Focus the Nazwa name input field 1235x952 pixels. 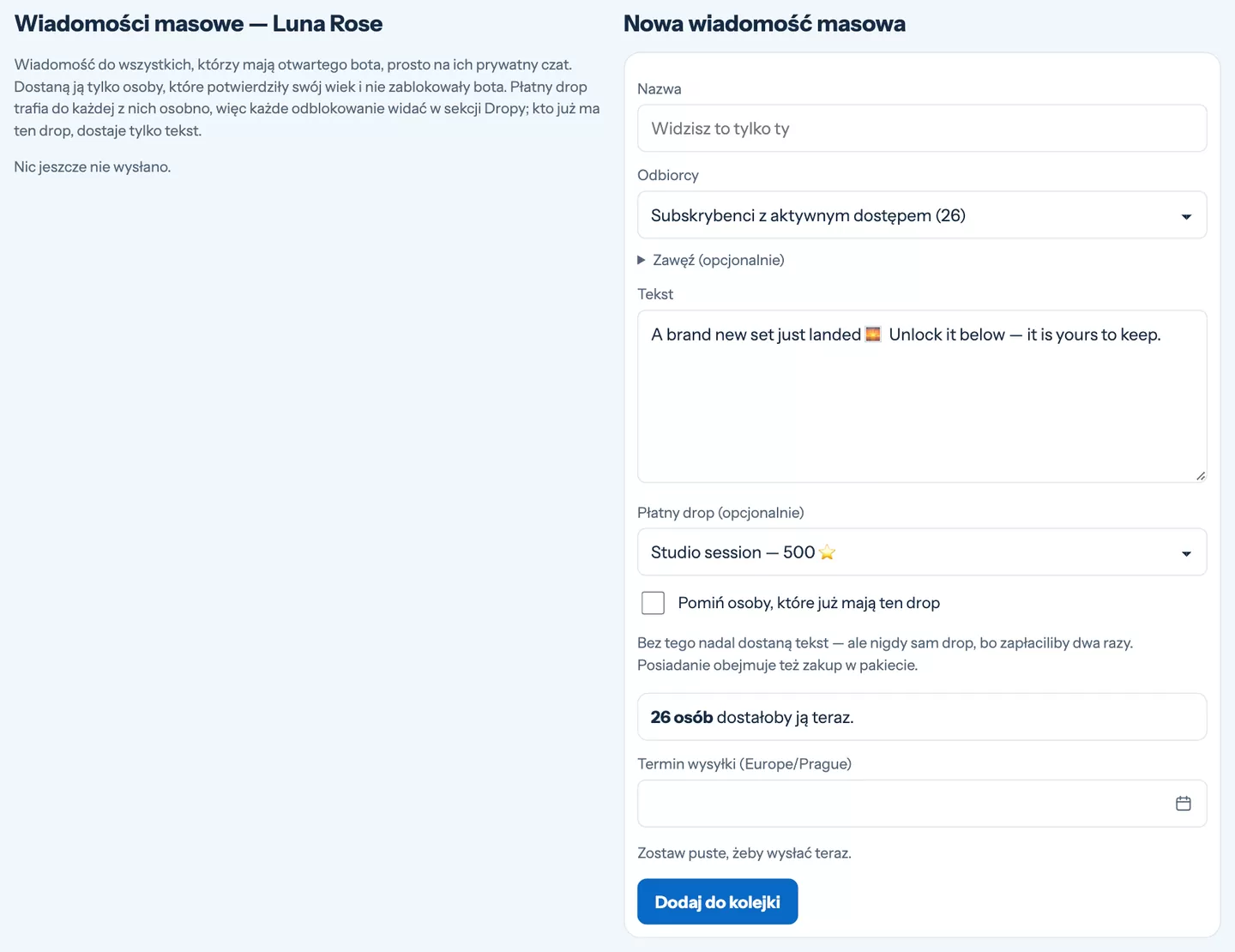(x=922, y=129)
